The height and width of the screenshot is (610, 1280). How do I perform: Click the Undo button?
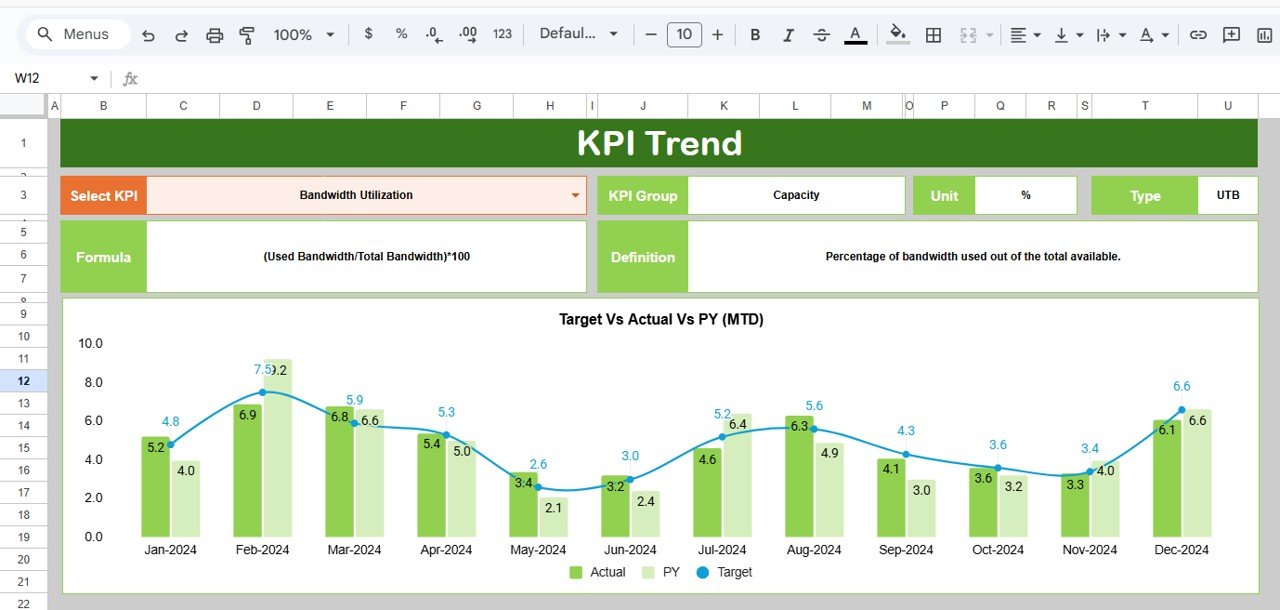coord(148,33)
